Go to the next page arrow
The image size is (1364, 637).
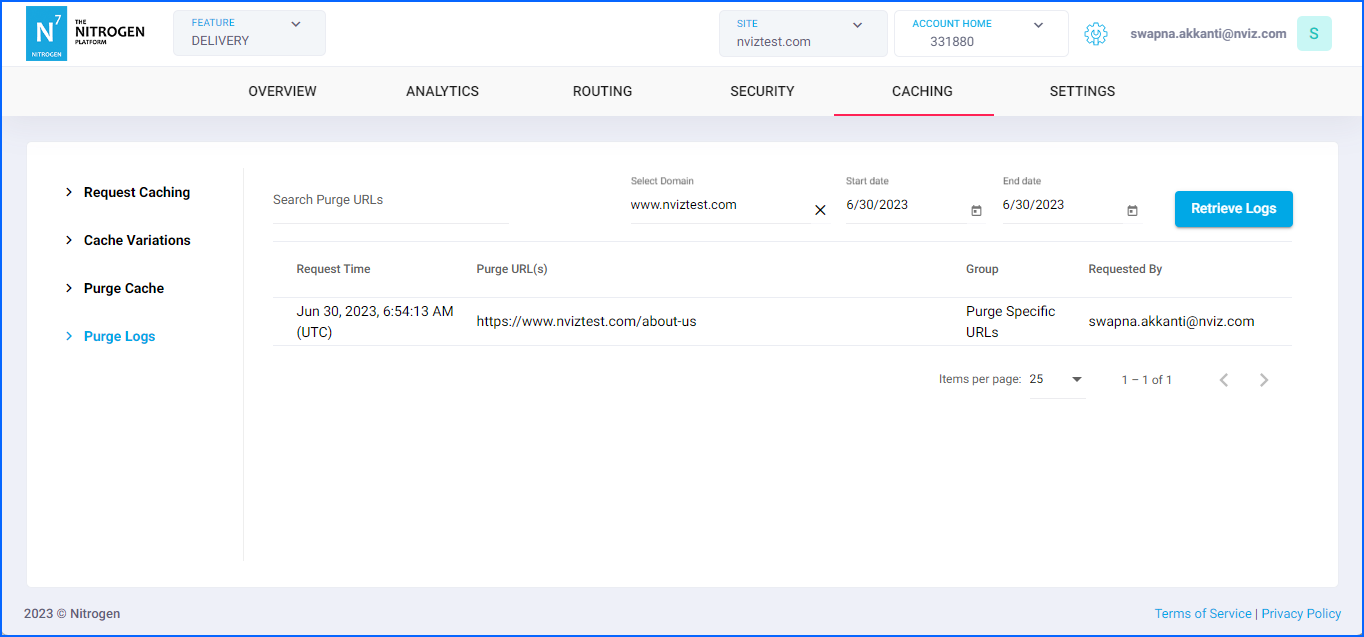[1264, 380]
